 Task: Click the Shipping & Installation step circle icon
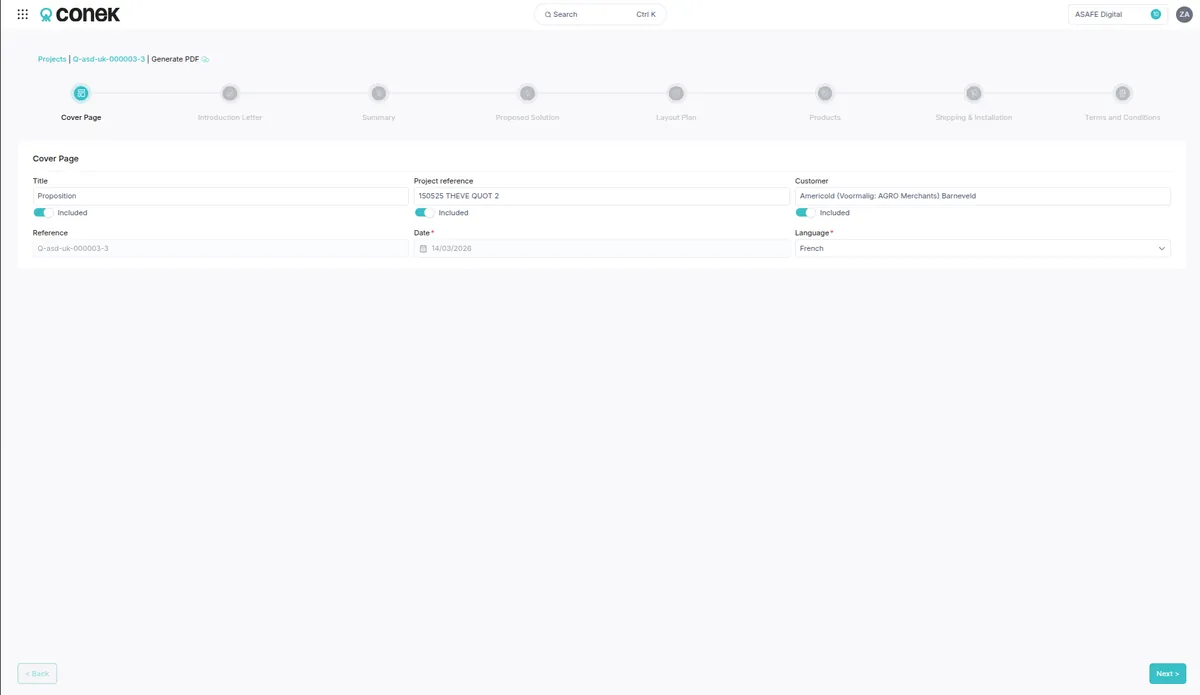(973, 93)
